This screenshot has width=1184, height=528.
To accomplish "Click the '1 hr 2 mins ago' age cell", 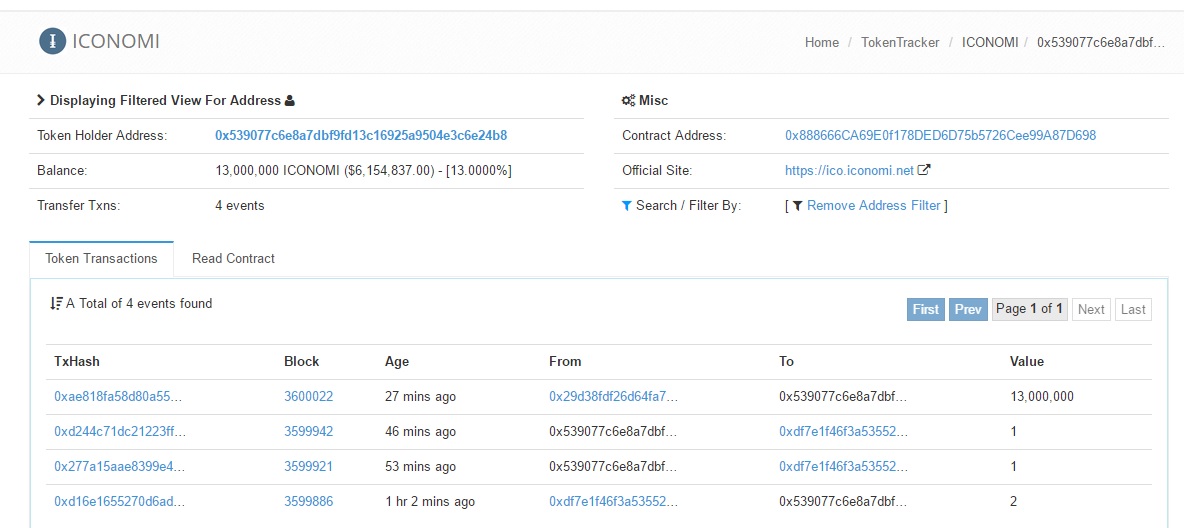I will pos(430,502).
